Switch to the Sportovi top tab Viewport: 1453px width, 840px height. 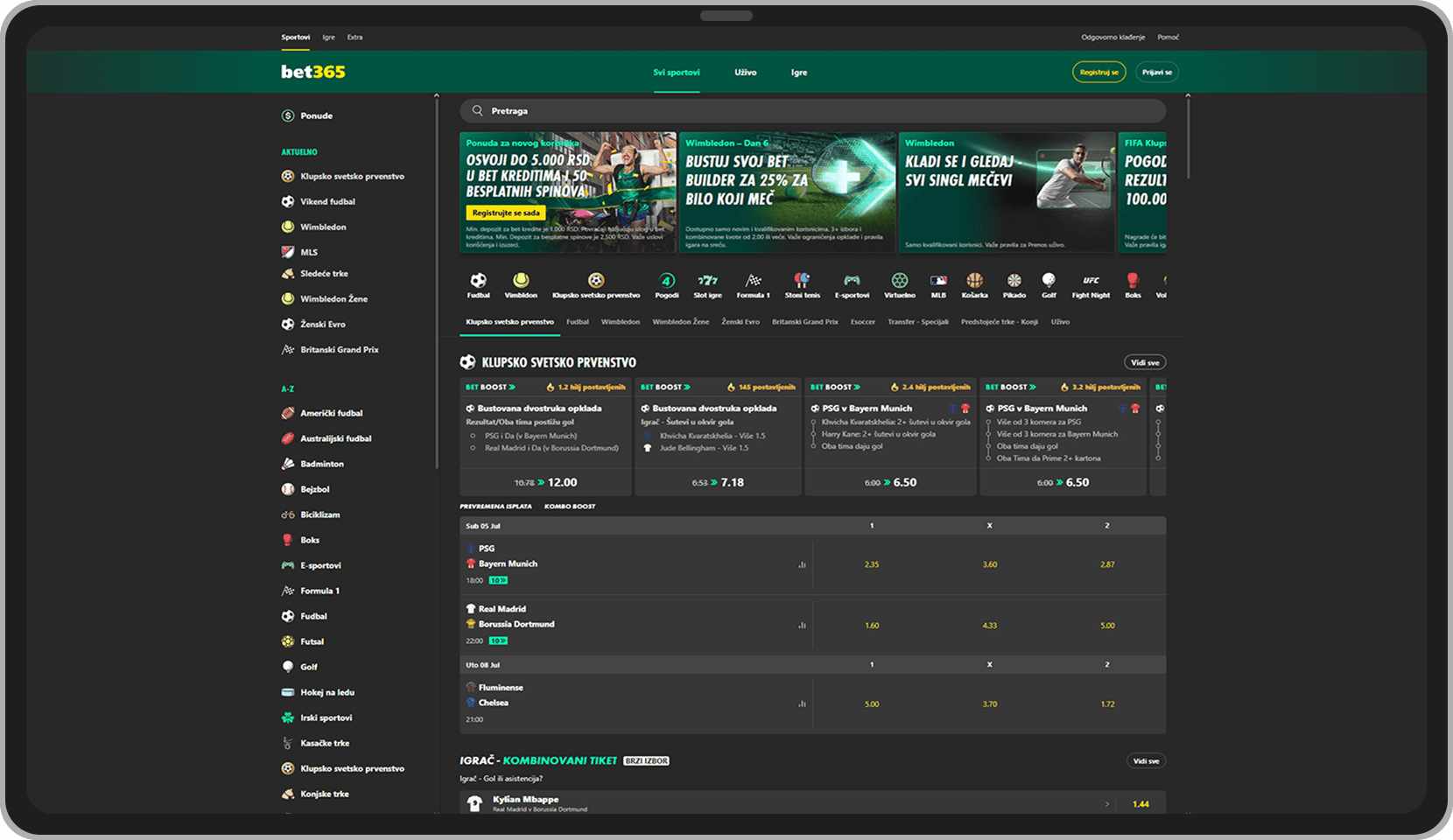pos(296,37)
